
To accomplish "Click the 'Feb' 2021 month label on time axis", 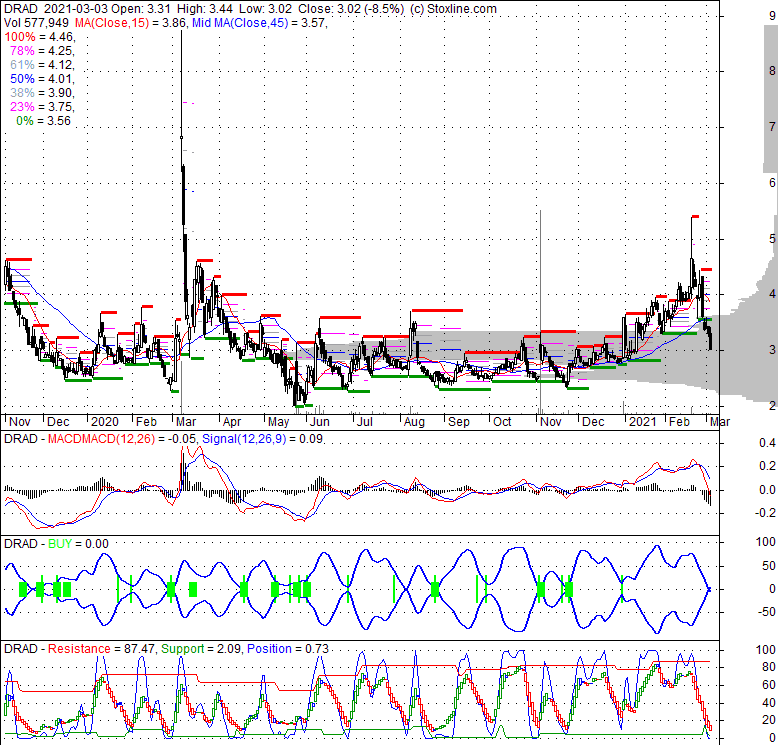I will point(679,422).
